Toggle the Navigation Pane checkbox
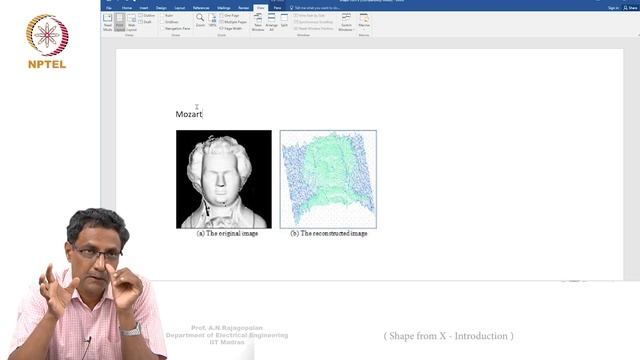 point(176,29)
